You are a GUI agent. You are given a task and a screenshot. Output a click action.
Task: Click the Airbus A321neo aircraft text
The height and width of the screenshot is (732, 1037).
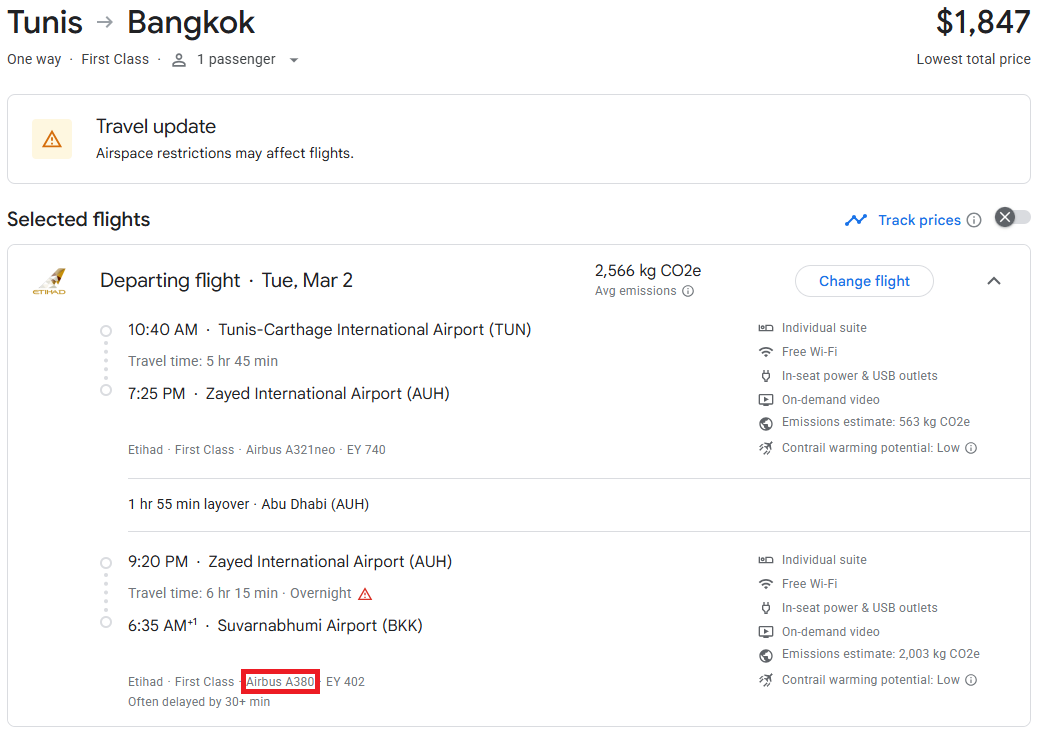tap(290, 450)
